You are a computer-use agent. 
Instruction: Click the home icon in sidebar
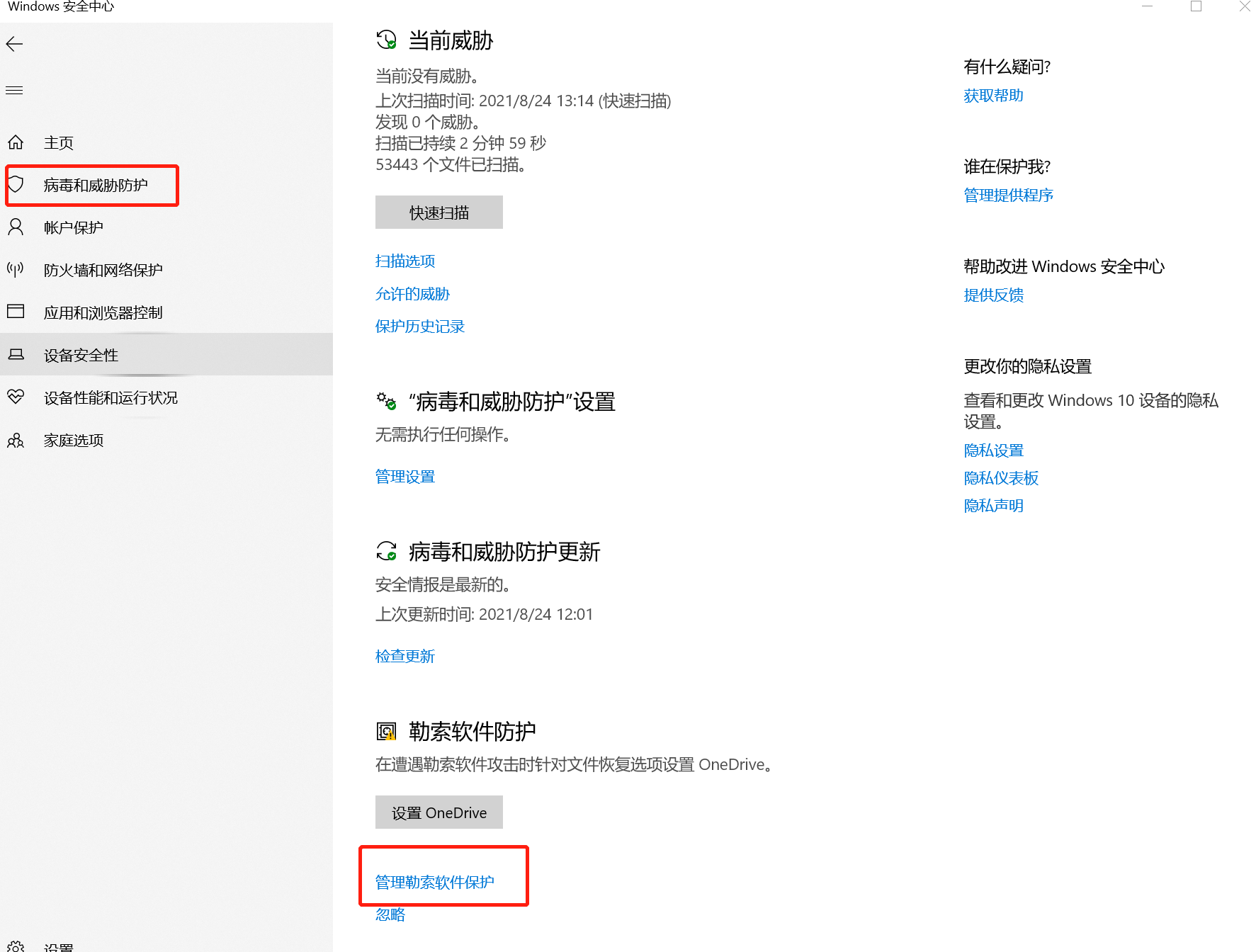pos(16,142)
